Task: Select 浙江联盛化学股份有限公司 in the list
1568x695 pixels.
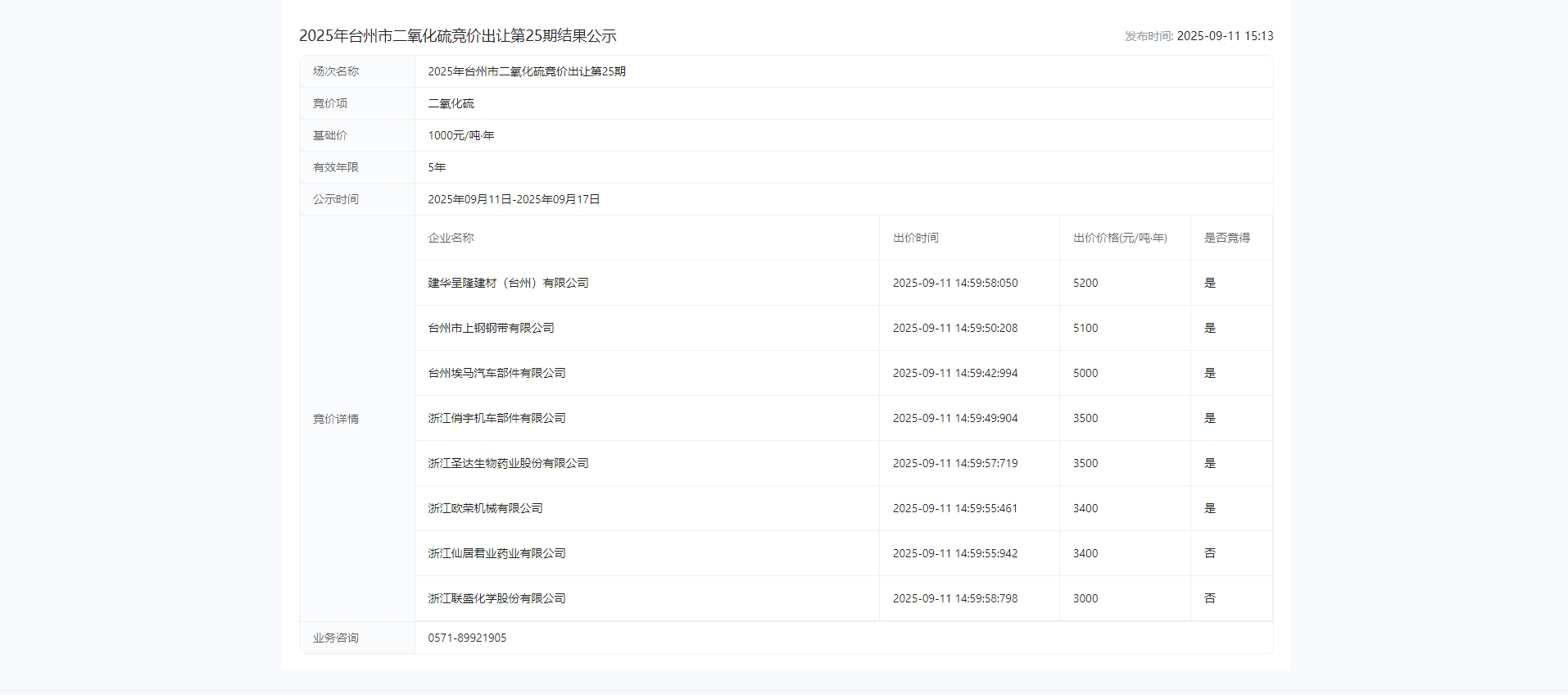Action: (x=496, y=598)
